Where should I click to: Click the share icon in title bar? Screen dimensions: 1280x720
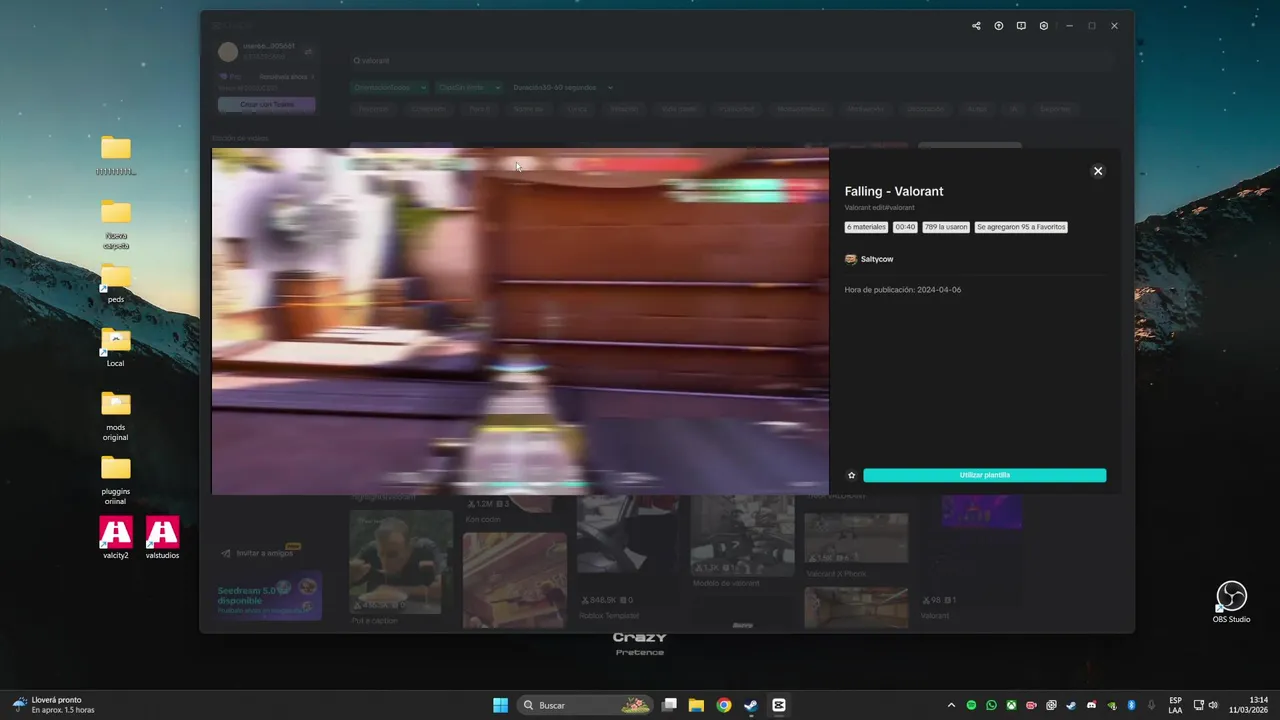coord(976,26)
